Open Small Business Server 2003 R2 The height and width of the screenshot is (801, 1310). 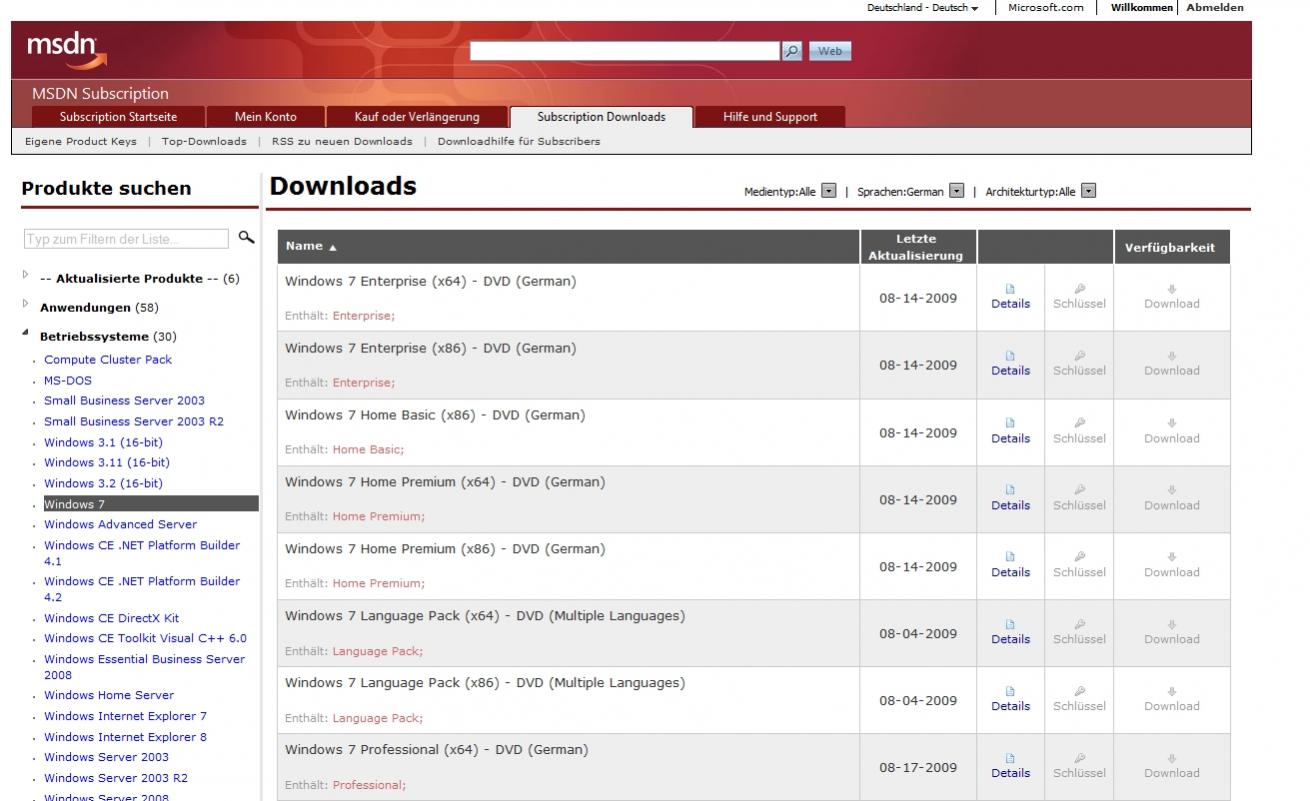pos(134,421)
